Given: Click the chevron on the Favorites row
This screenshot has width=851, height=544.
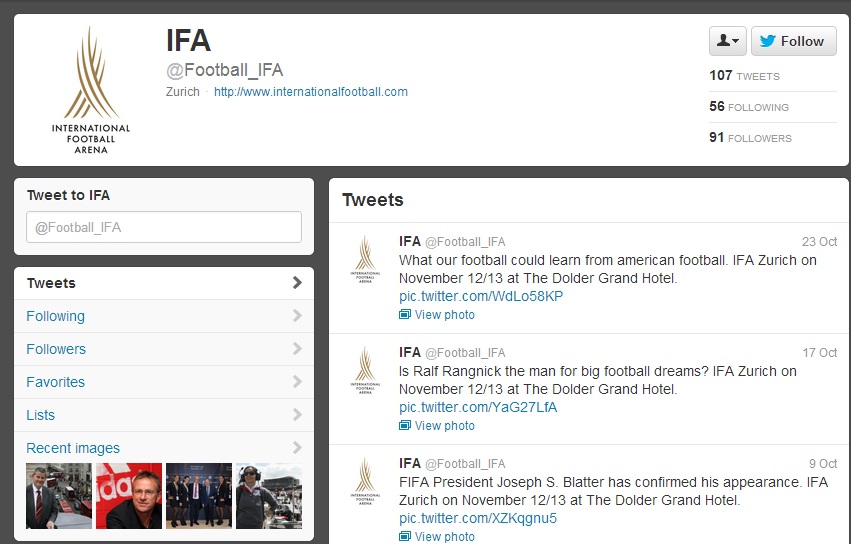Looking at the screenshot, I should click(297, 382).
